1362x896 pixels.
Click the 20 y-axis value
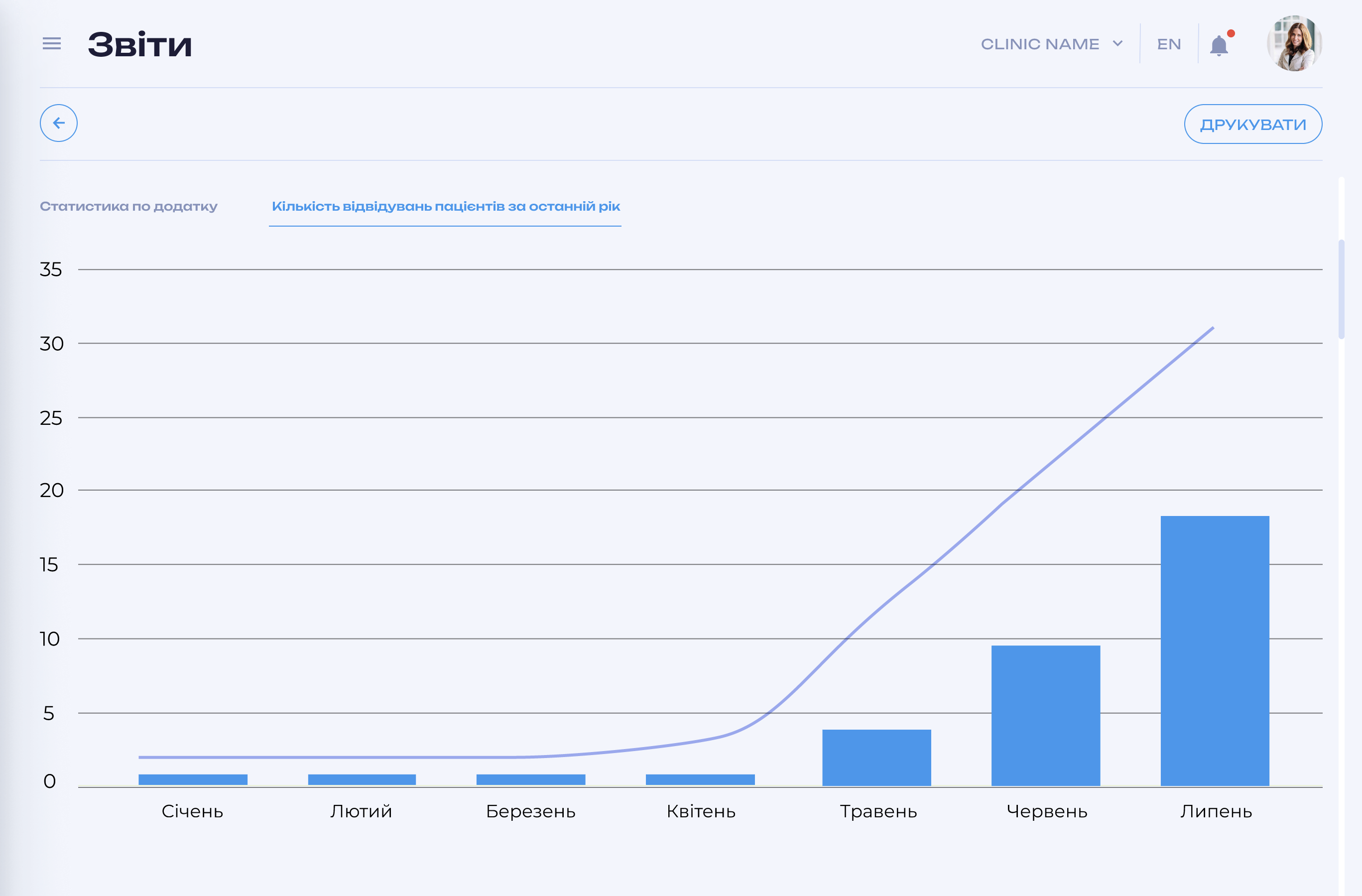(x=51, y=490)
